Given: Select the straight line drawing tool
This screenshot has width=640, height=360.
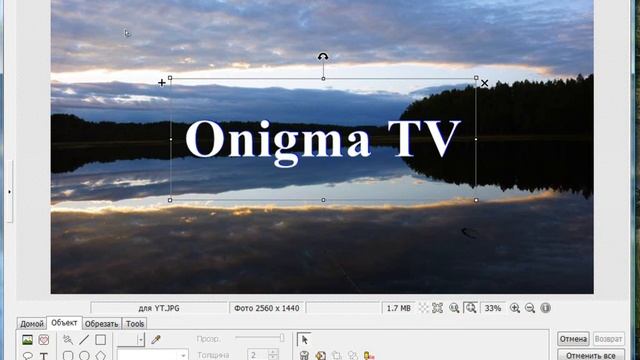Looking at the screenshot, I should point(84,339).
